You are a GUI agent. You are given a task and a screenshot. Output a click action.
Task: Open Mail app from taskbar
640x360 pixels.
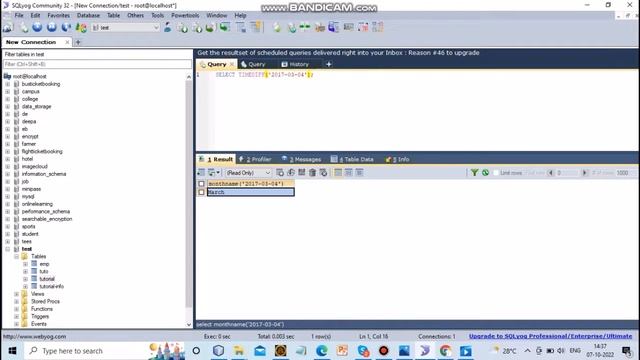(x=260, y=351)
